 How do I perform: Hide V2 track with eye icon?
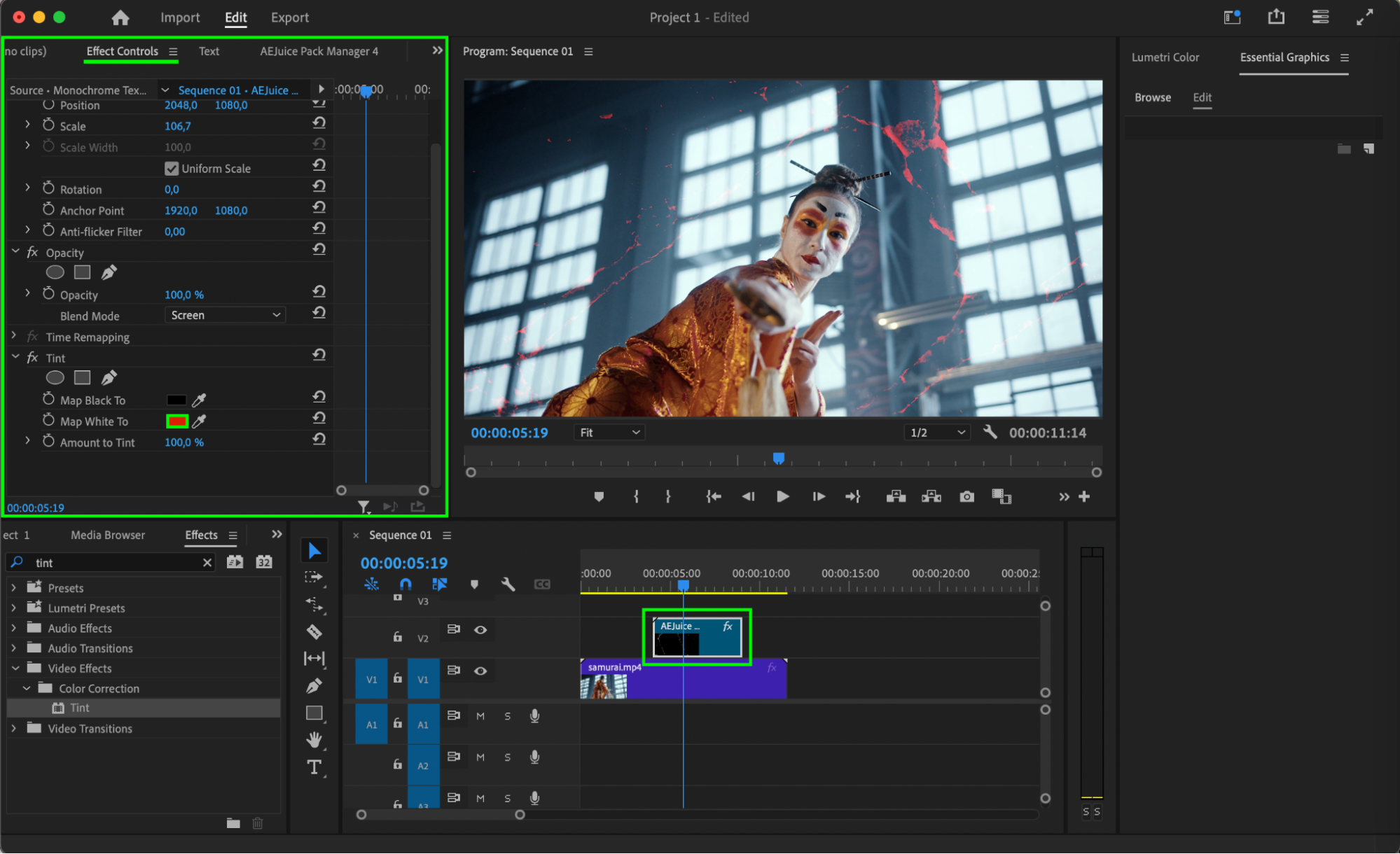pyautogui.click(x=480, y=630)
